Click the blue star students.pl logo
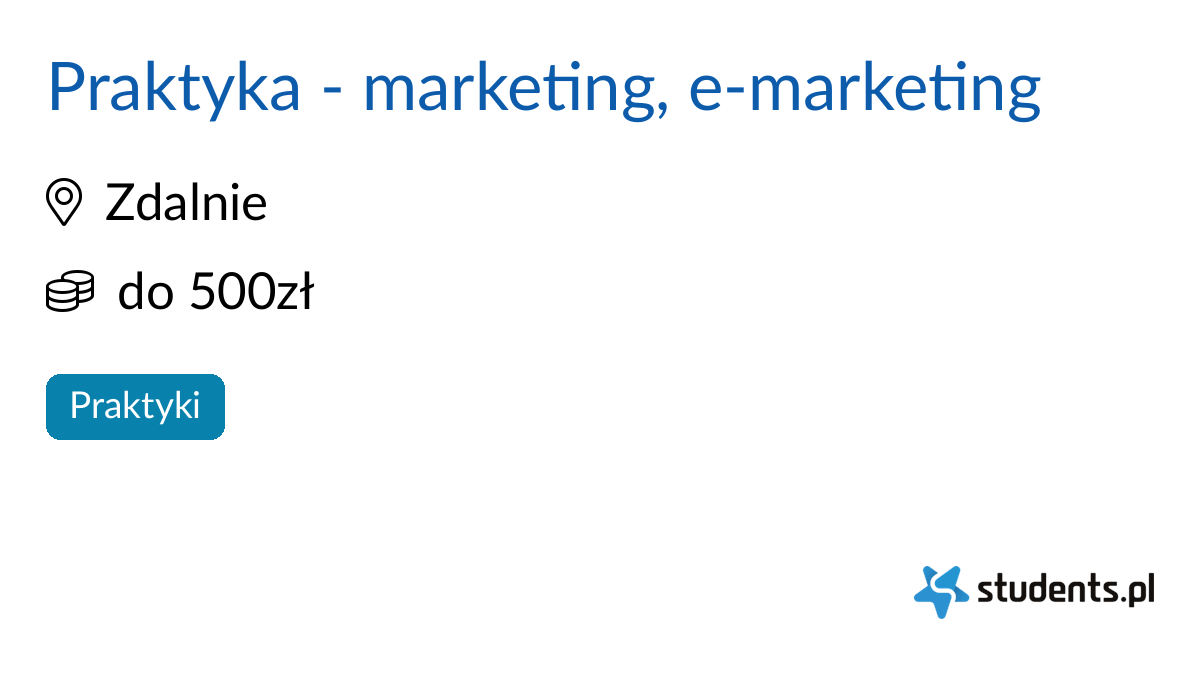This screenshot has width=1200, height=675. click(x=940, y=591)
